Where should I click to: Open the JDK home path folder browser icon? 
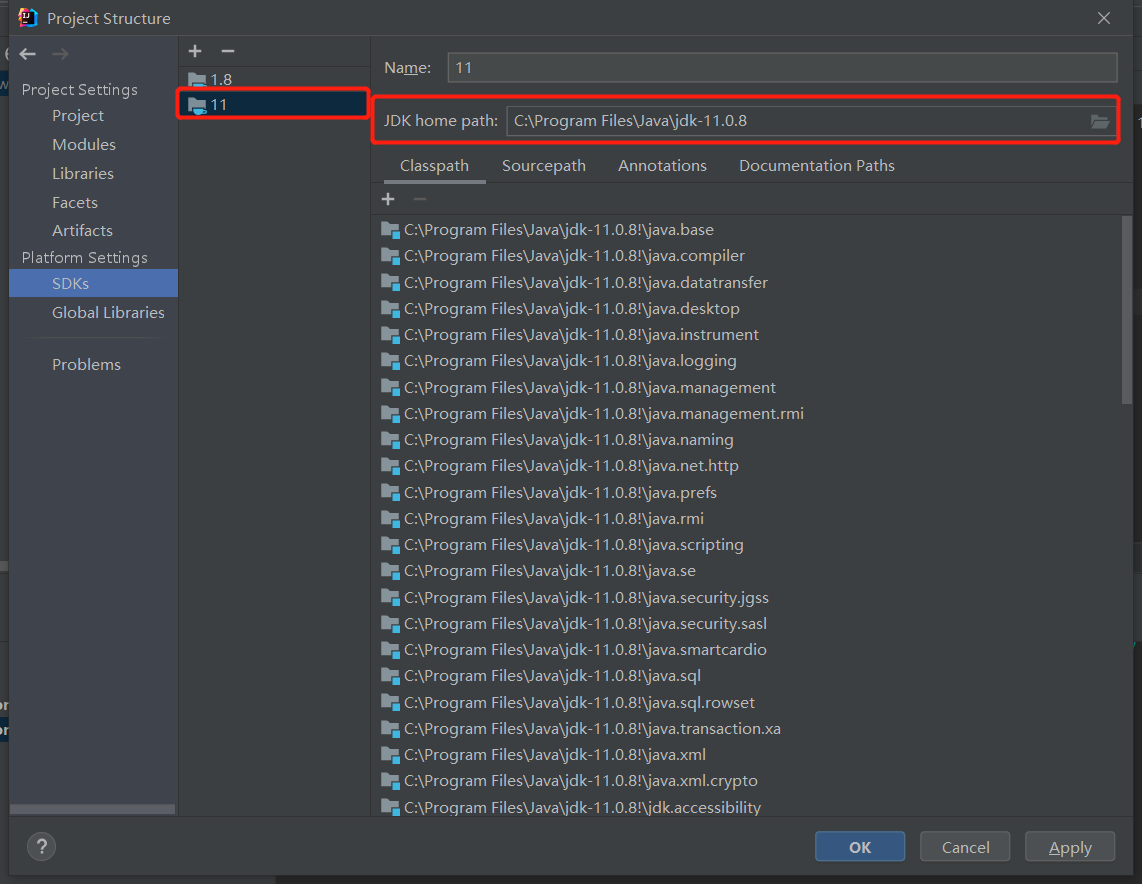coord(1100,121)
